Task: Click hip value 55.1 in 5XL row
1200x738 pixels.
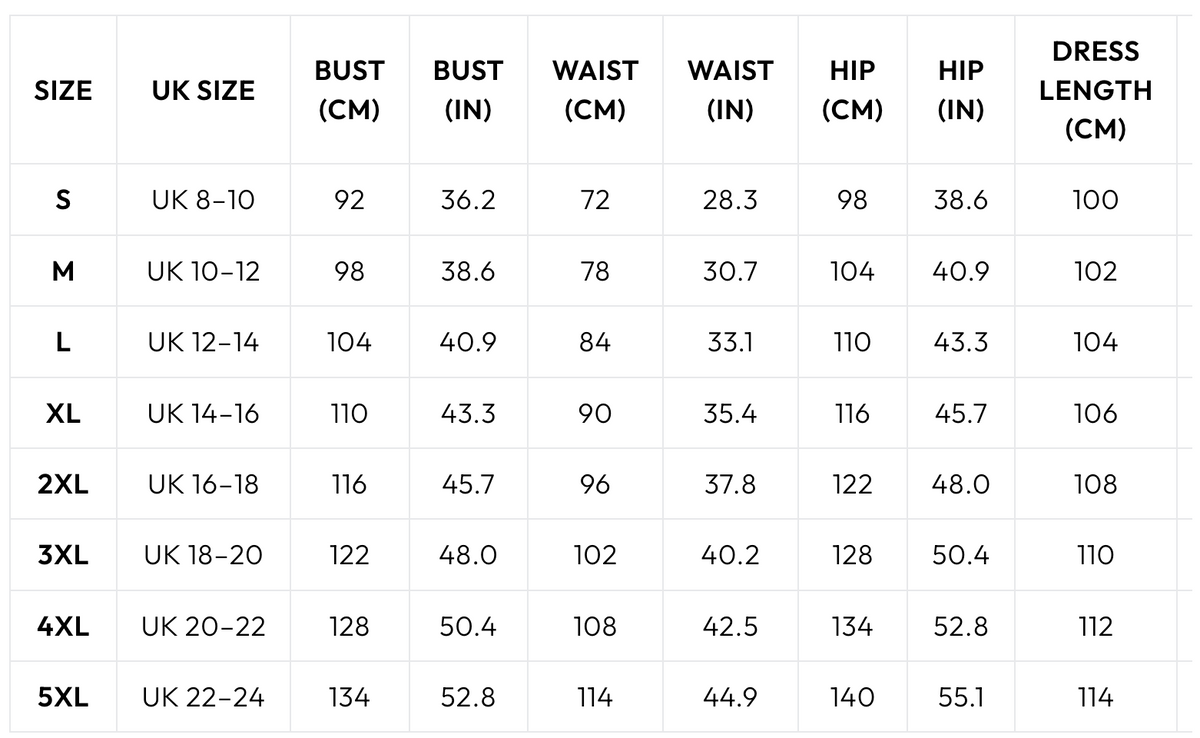Action: coord(961,697)
